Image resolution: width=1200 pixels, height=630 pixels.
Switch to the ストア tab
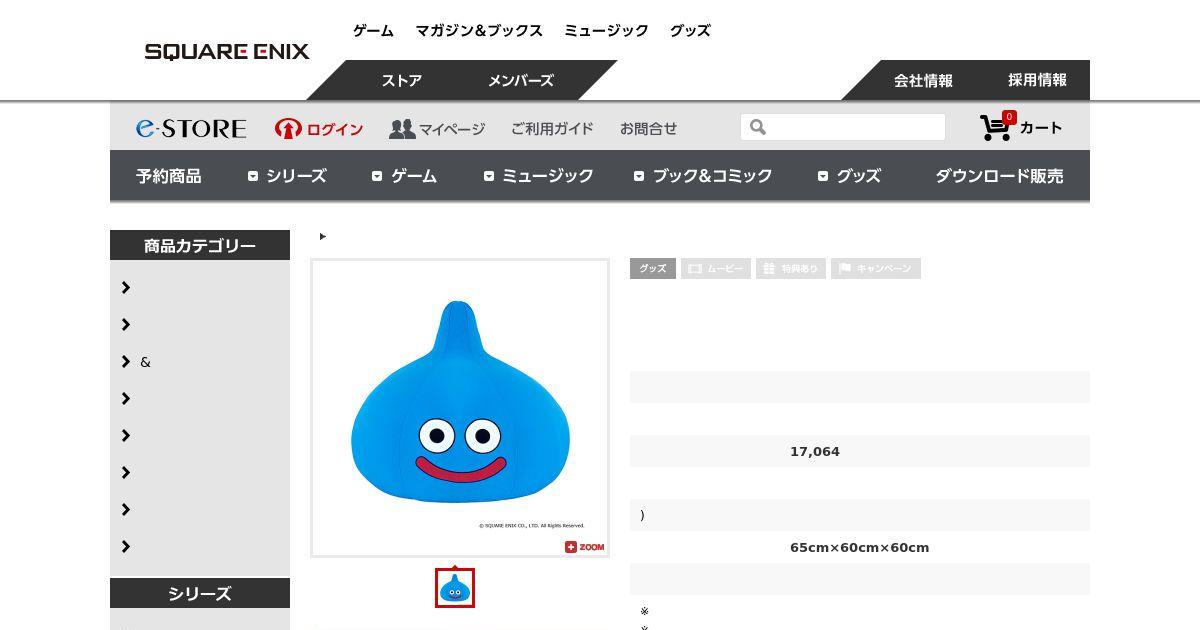(401, 81)
